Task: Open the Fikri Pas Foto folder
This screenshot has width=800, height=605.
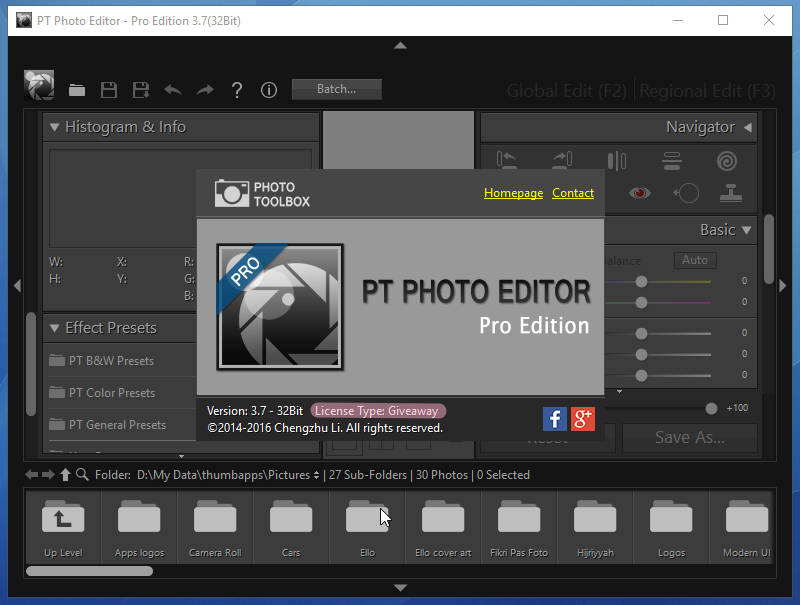Action: coord(519,527)
